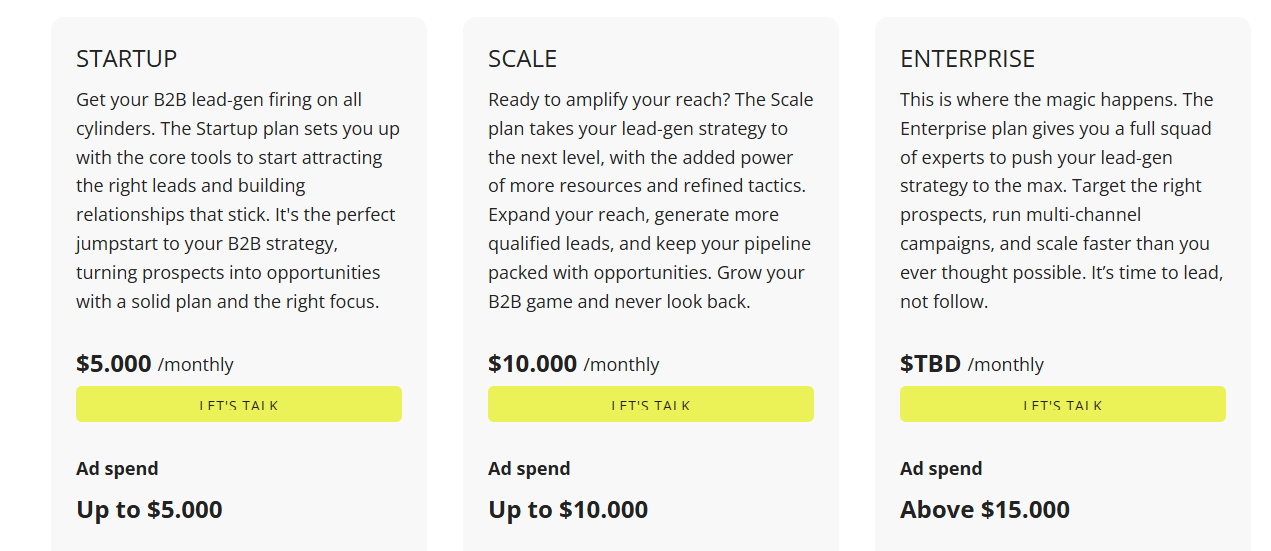1271x551 pixels.
Task: Click the $5.000 monthly price
Action: (114, 364)
